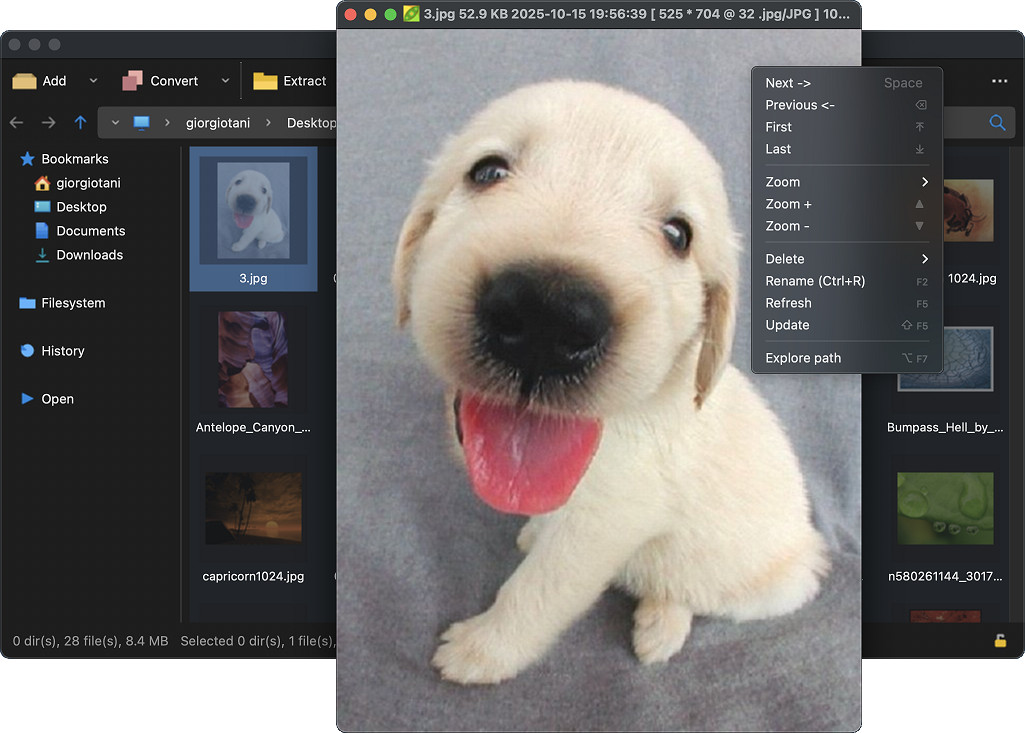Image resolution: width=1025 pixels, height=733 pixels.
Task: Click the Extract folder icon
Action: (x=265, y=81)
